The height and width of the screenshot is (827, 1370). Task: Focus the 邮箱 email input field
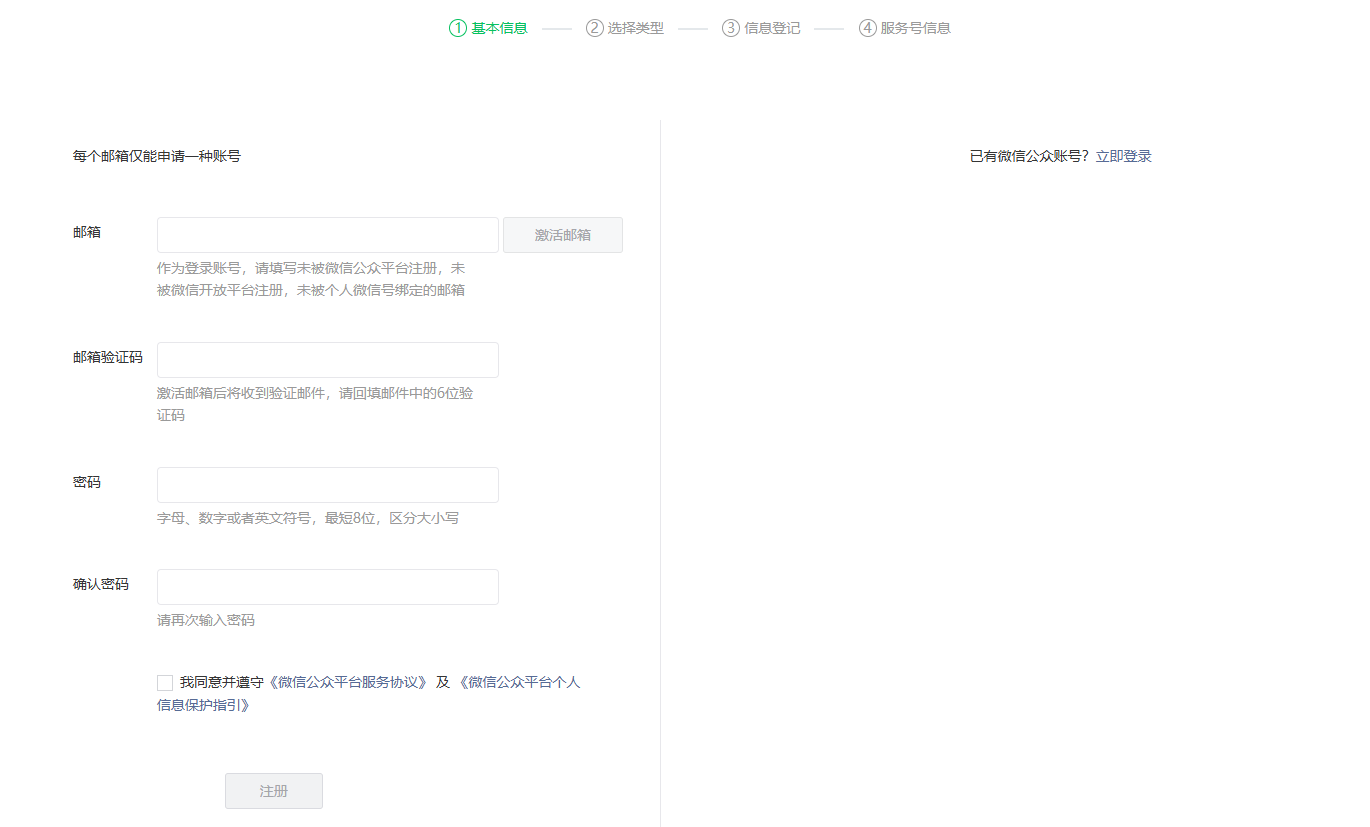coord(327,235)
